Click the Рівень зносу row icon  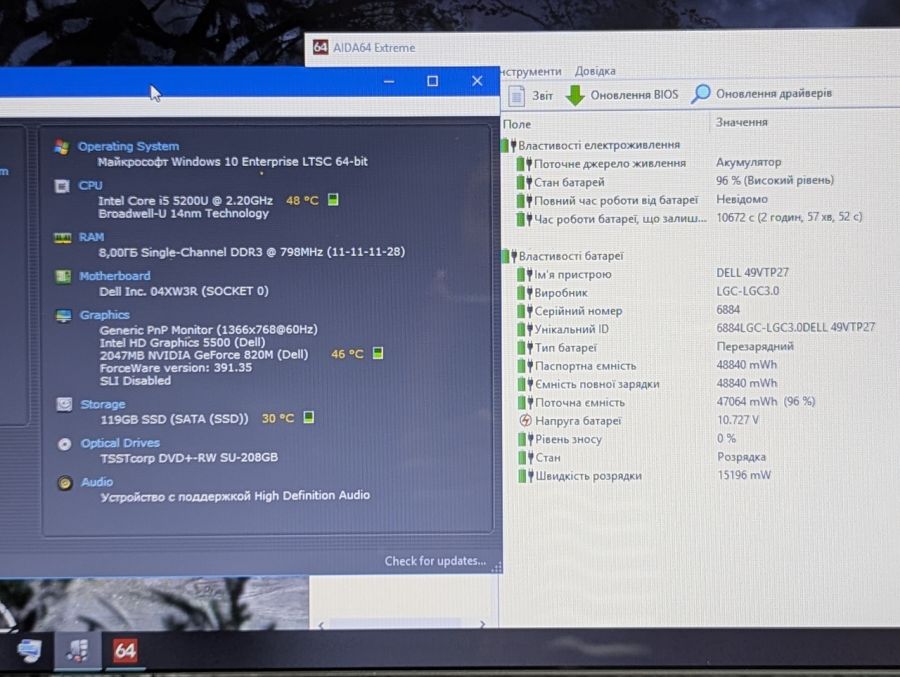tap(525, 439)
